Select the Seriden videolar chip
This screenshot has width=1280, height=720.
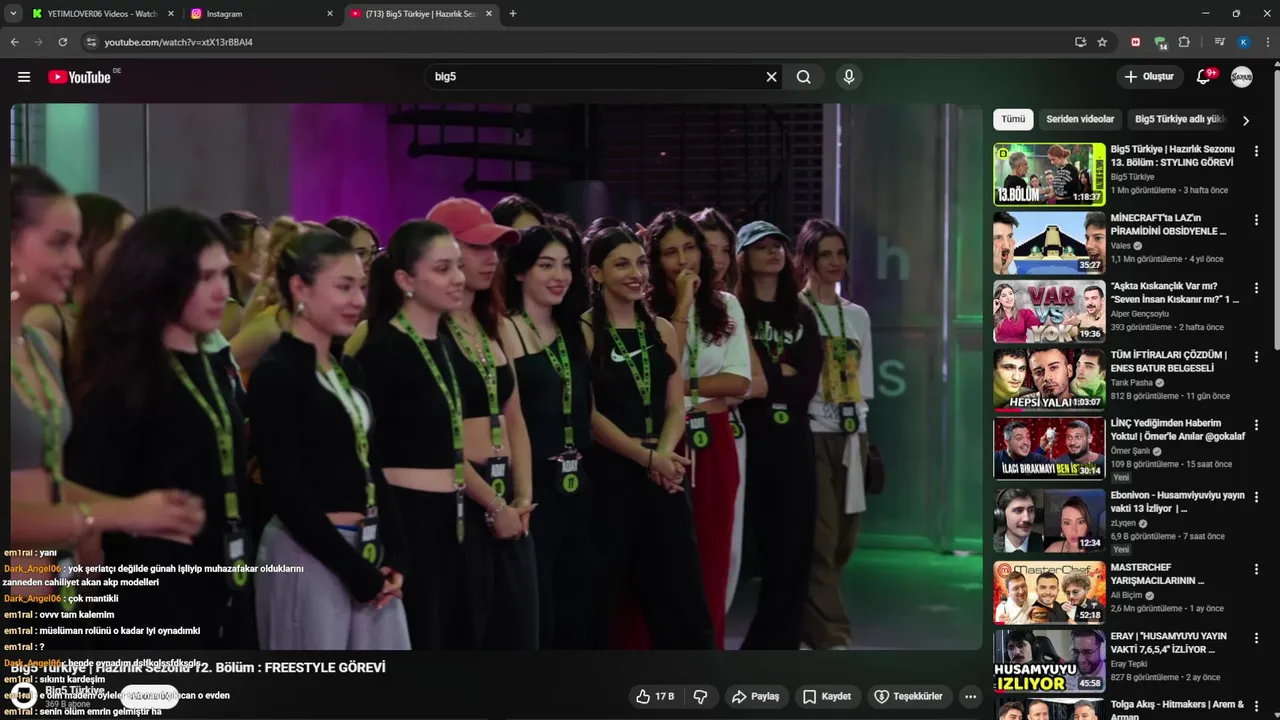coord(1080,119)
